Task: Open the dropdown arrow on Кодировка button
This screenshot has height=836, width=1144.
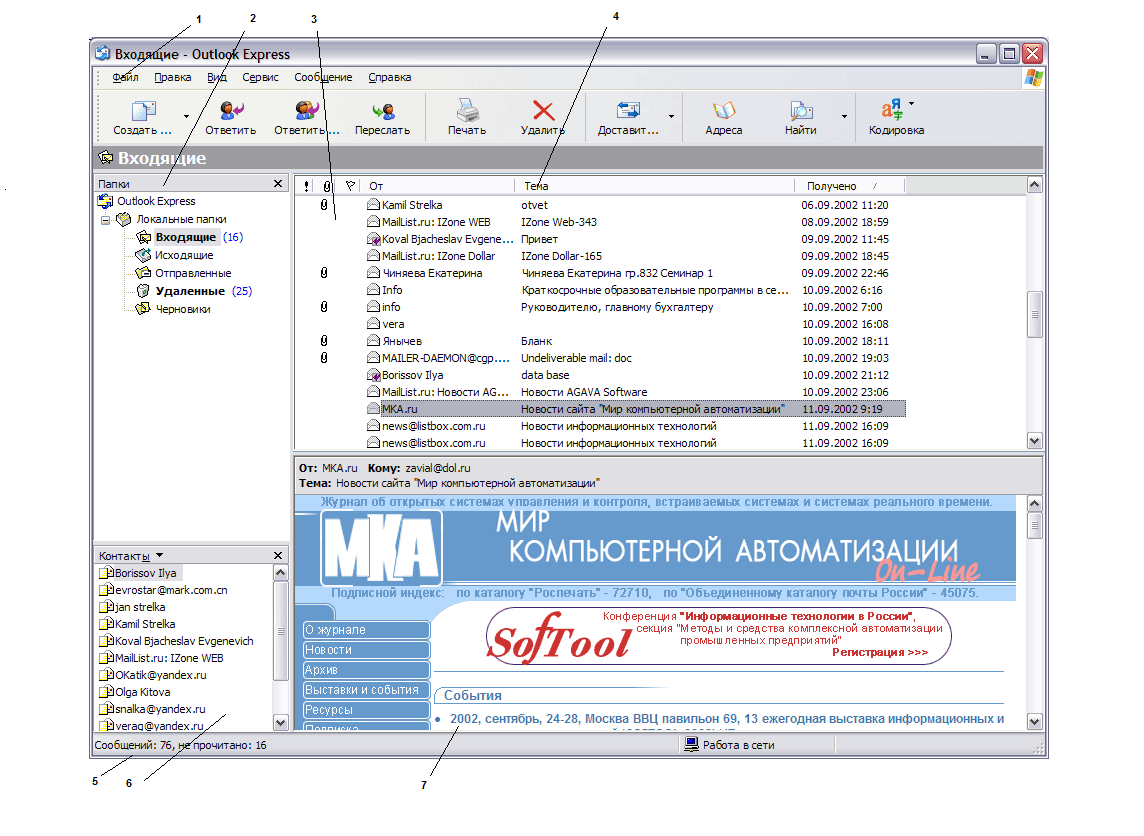Action: click(911, 104)
